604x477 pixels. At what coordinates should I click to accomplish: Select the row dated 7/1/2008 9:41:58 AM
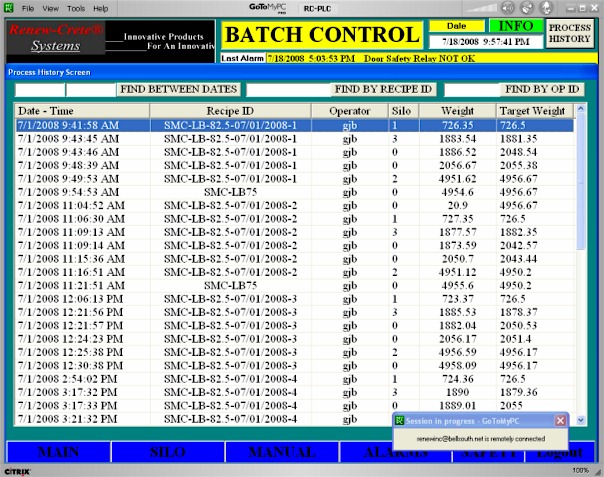click(x=295, y=125)
